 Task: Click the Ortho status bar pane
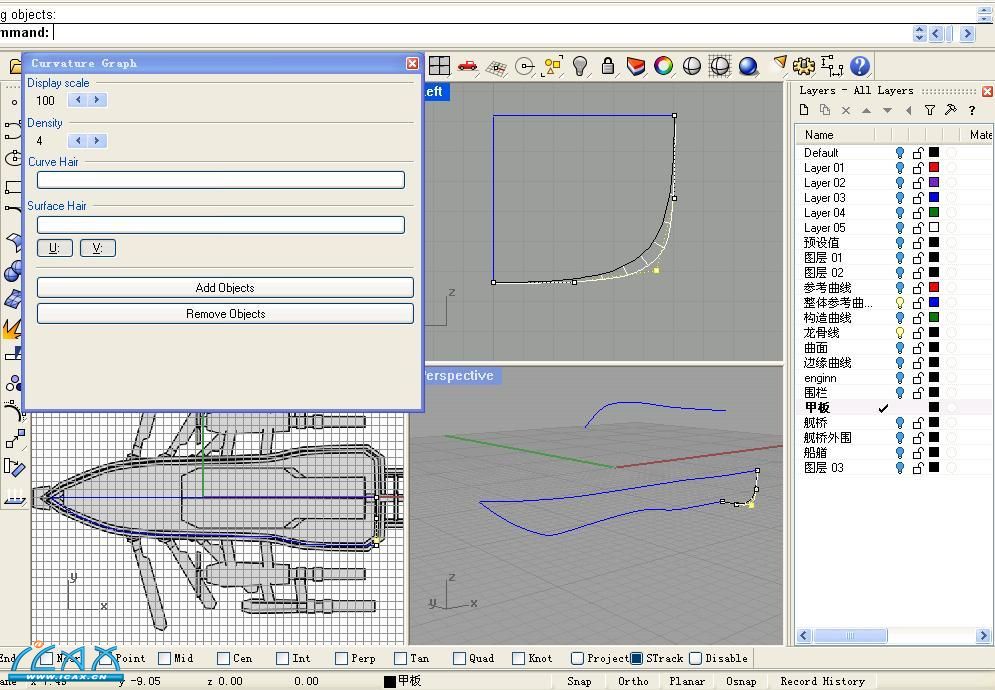[633, 681]
